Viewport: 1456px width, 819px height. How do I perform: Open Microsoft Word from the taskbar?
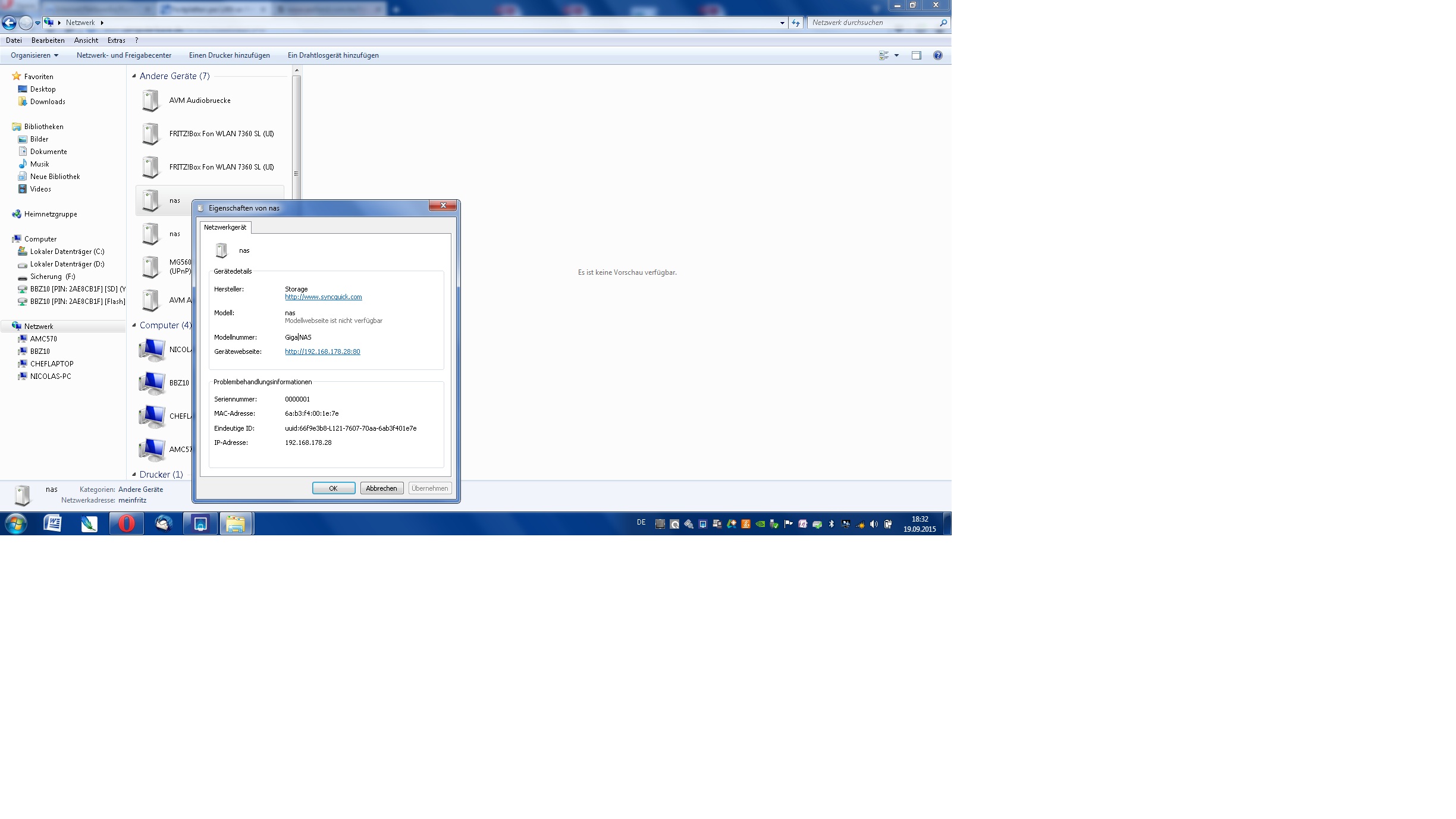[52, 523]
